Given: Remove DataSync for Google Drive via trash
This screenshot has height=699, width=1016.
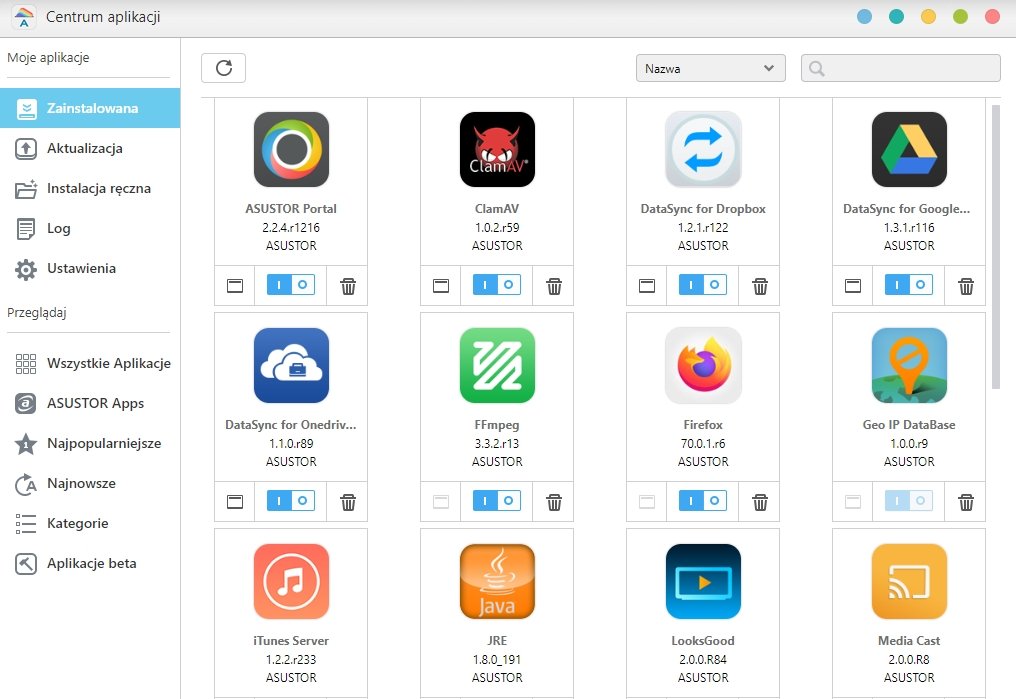Looking at the screenshot, I should 966,286.
